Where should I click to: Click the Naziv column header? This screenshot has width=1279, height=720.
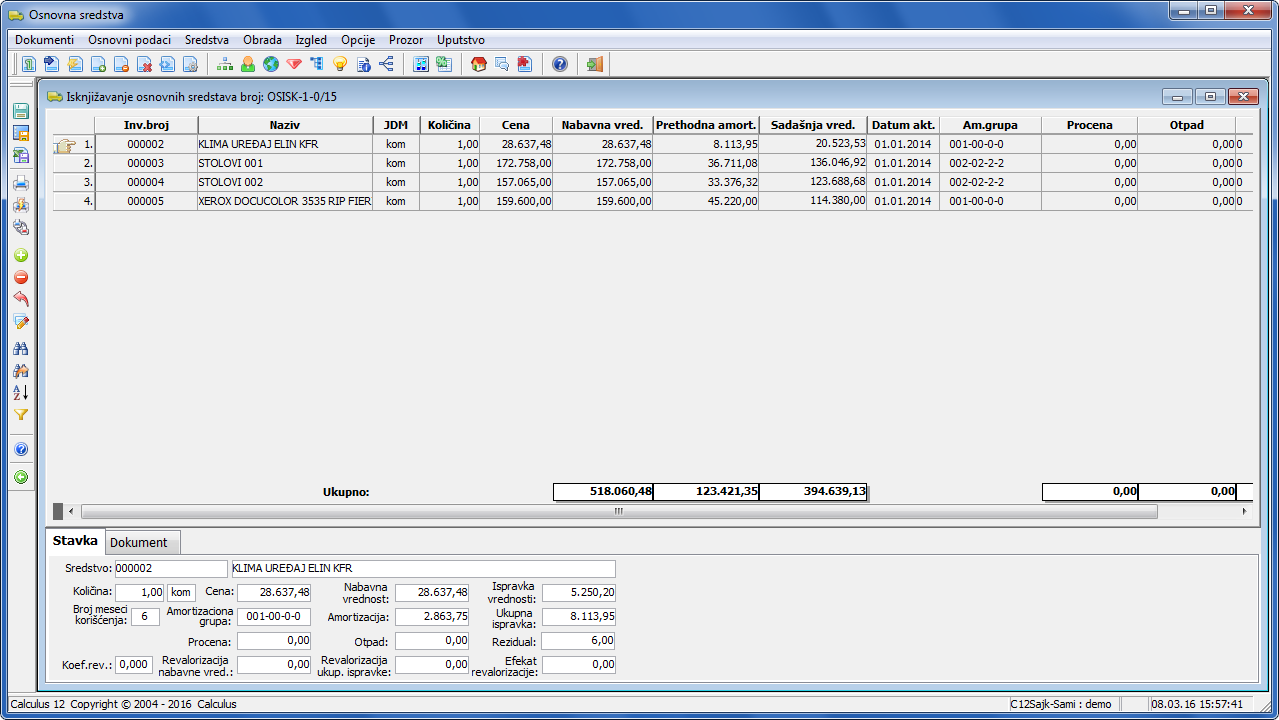click(x=285, y=125)
